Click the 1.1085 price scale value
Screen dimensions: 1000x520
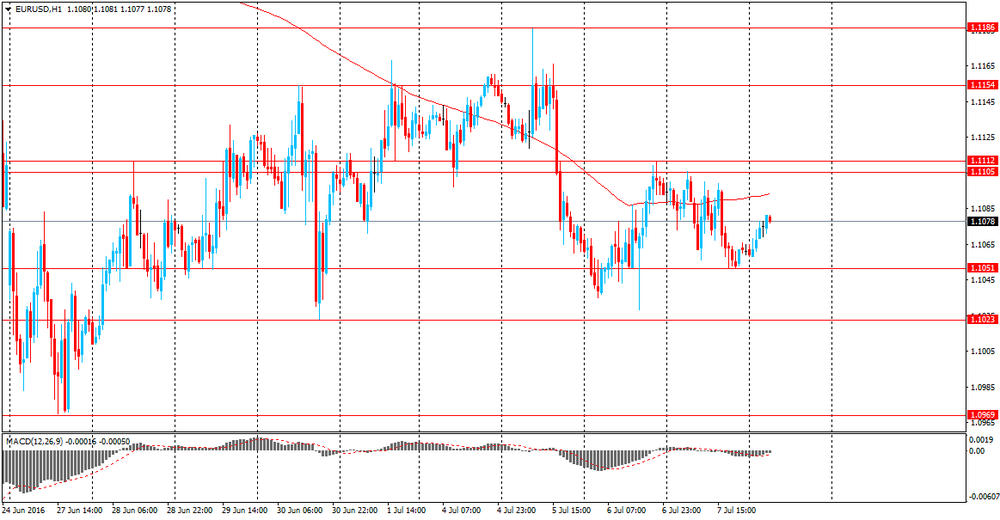point(983,209)
